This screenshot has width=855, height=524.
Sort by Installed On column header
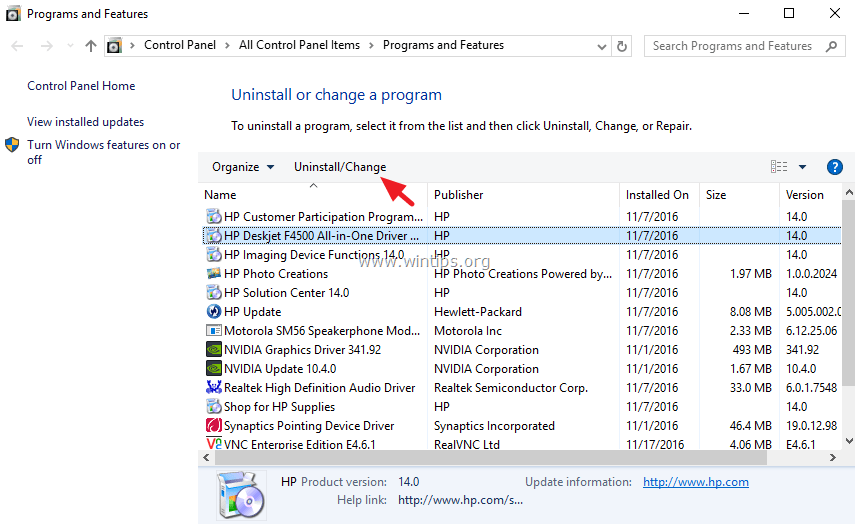tap(657, 195)
